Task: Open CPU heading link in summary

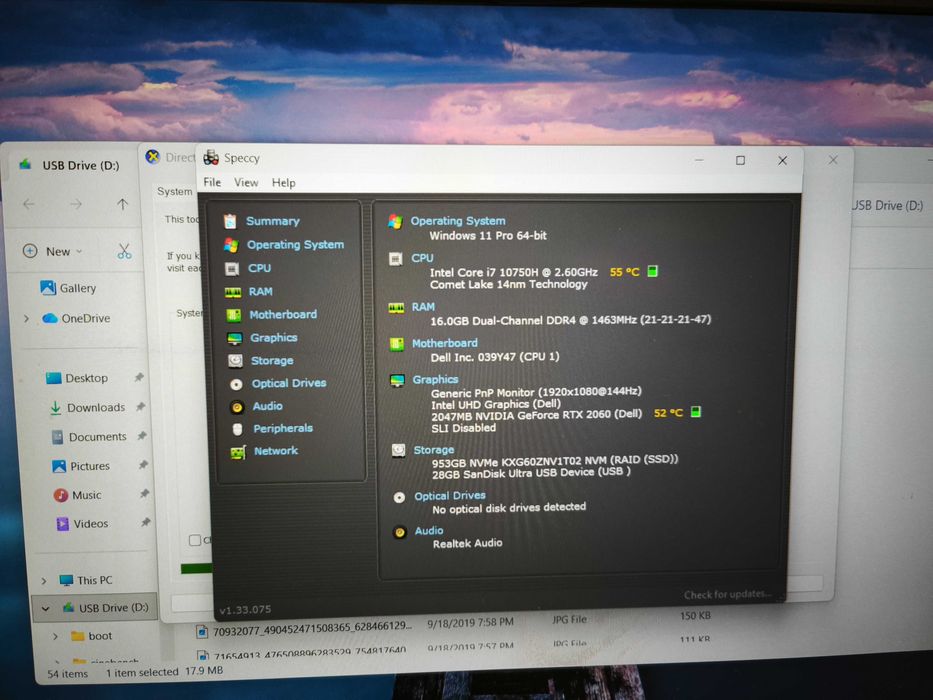Action: tap(422, 258)
